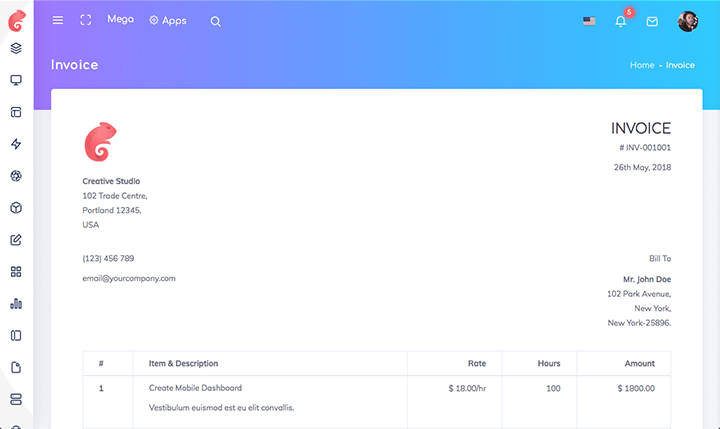Go to Home breadcrumb link

642,65
